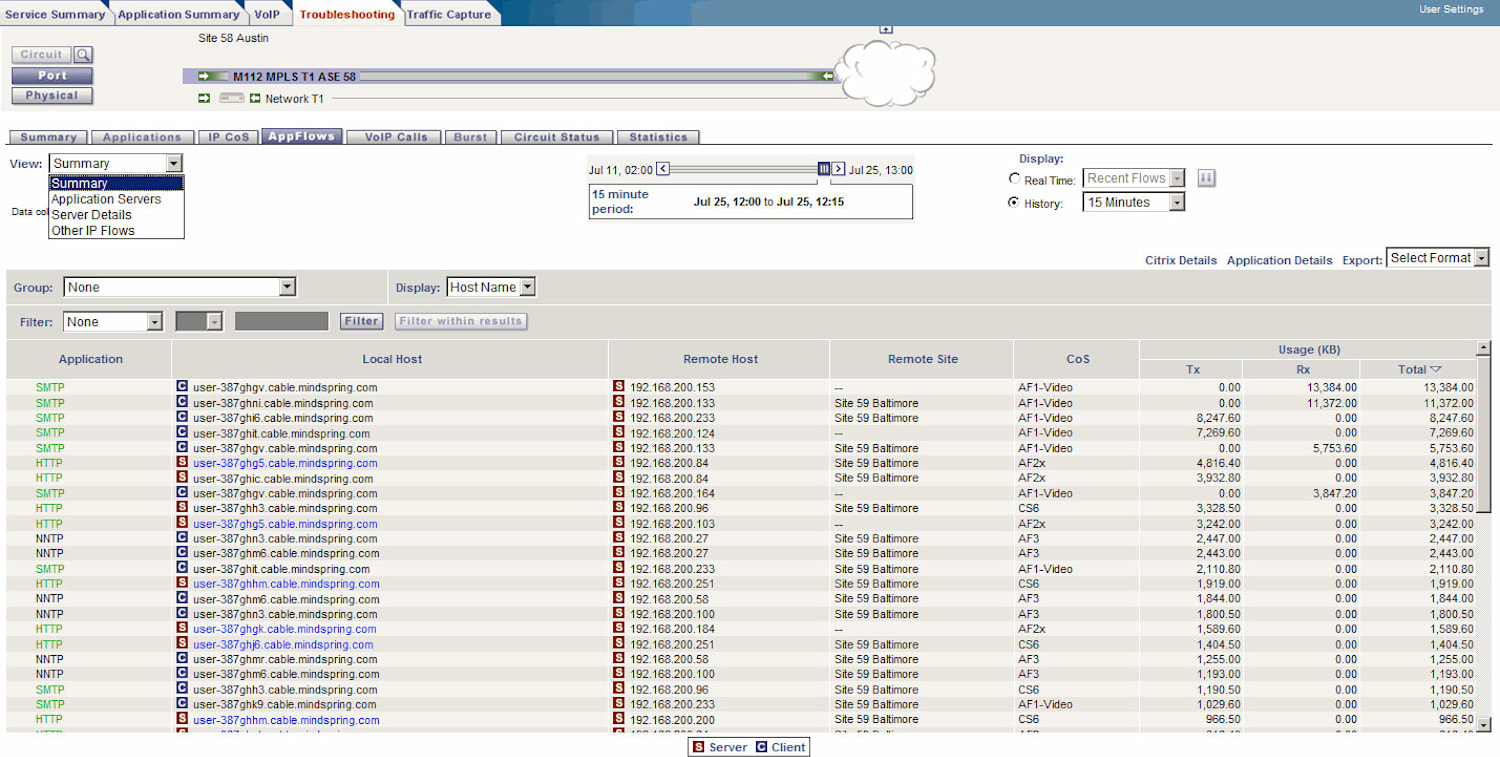Select the History display option
Viewport: 1500px width, 757px height.
click(1015, 201)
